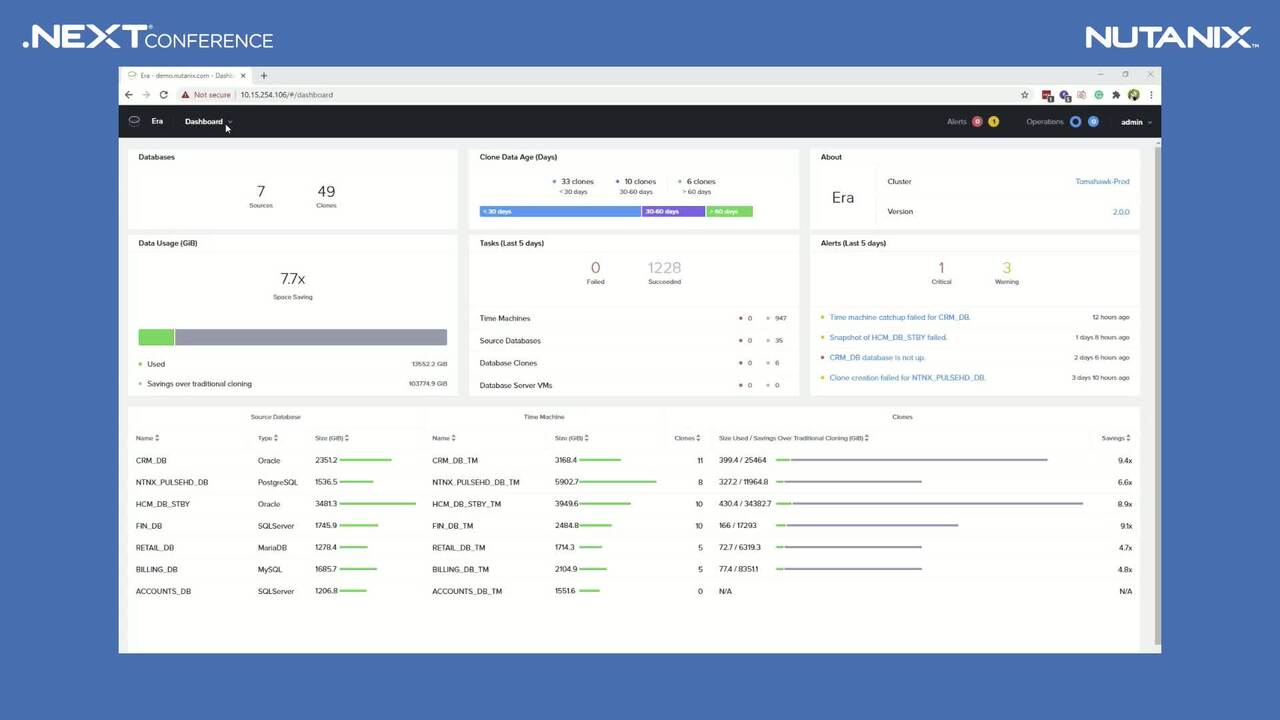Select the Era dashboard browser tab
Screen dimensions: 1280x720
pos(187,75)
